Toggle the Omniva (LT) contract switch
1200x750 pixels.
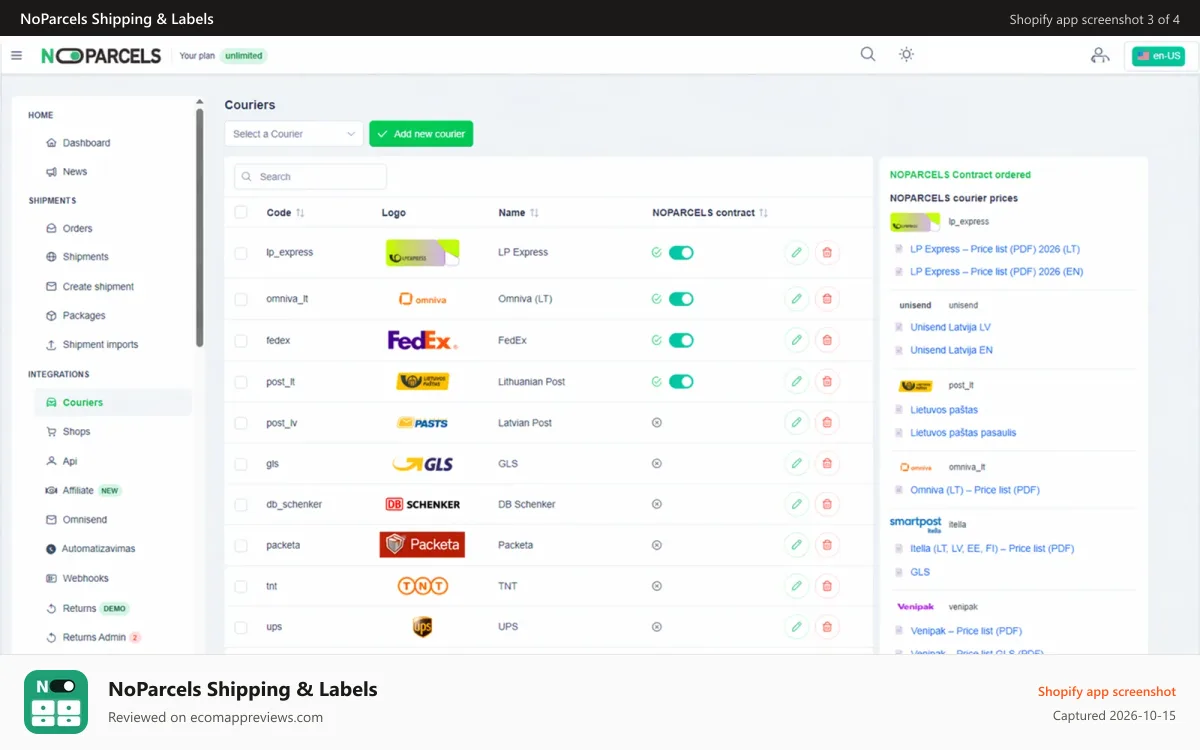(x=681, y=298)
